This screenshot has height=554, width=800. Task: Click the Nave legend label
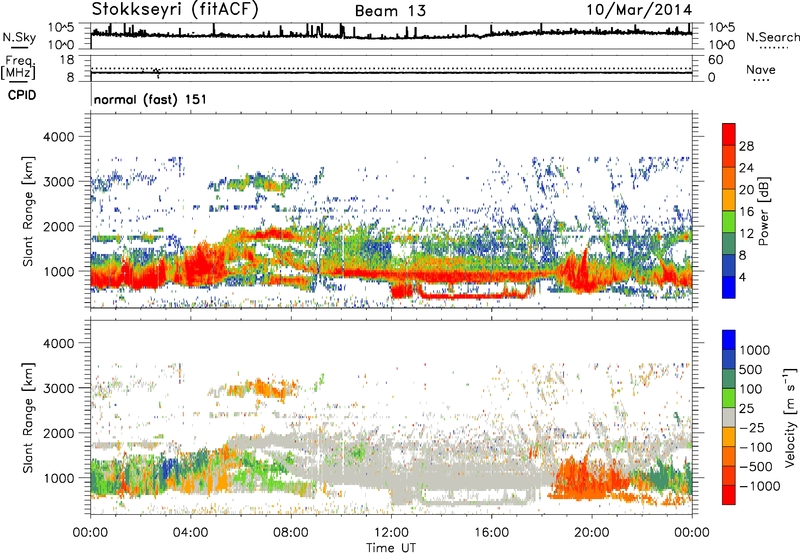click(x=761, y=70)
